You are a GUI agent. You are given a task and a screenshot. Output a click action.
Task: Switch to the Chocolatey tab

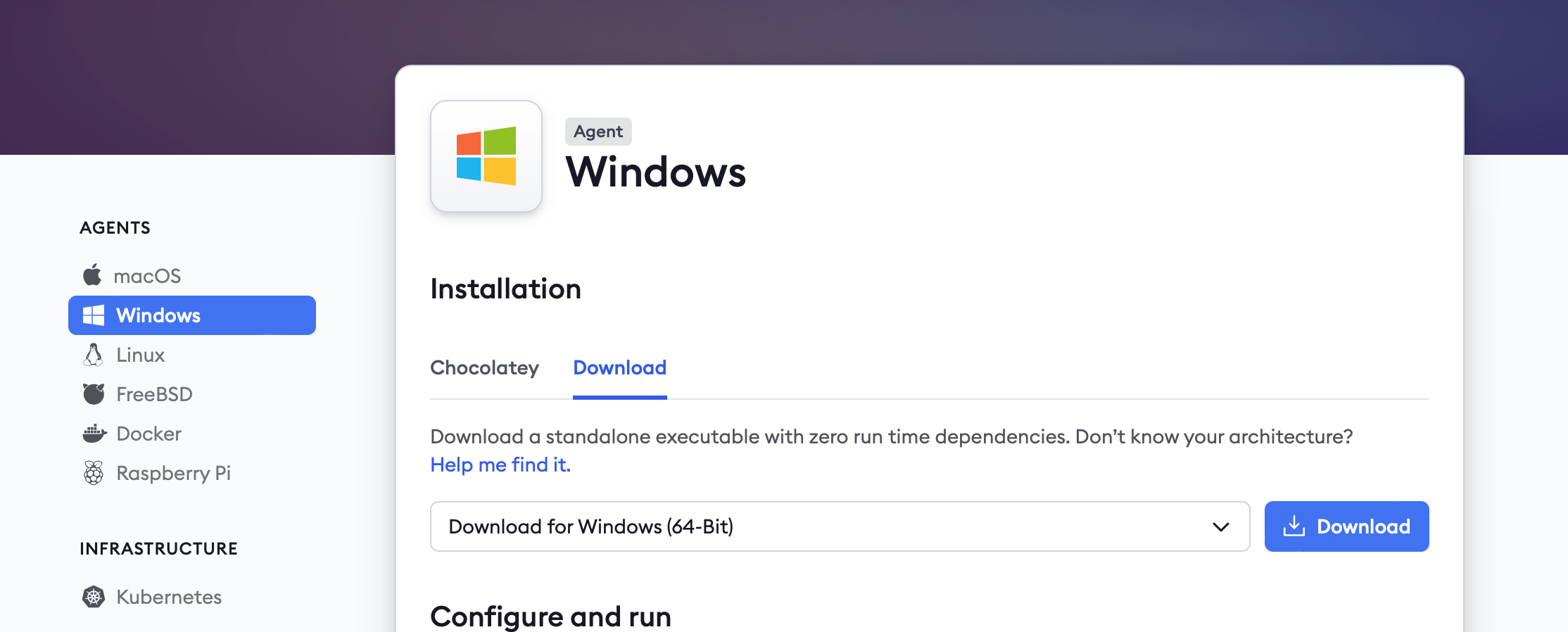tap(484, 368)
